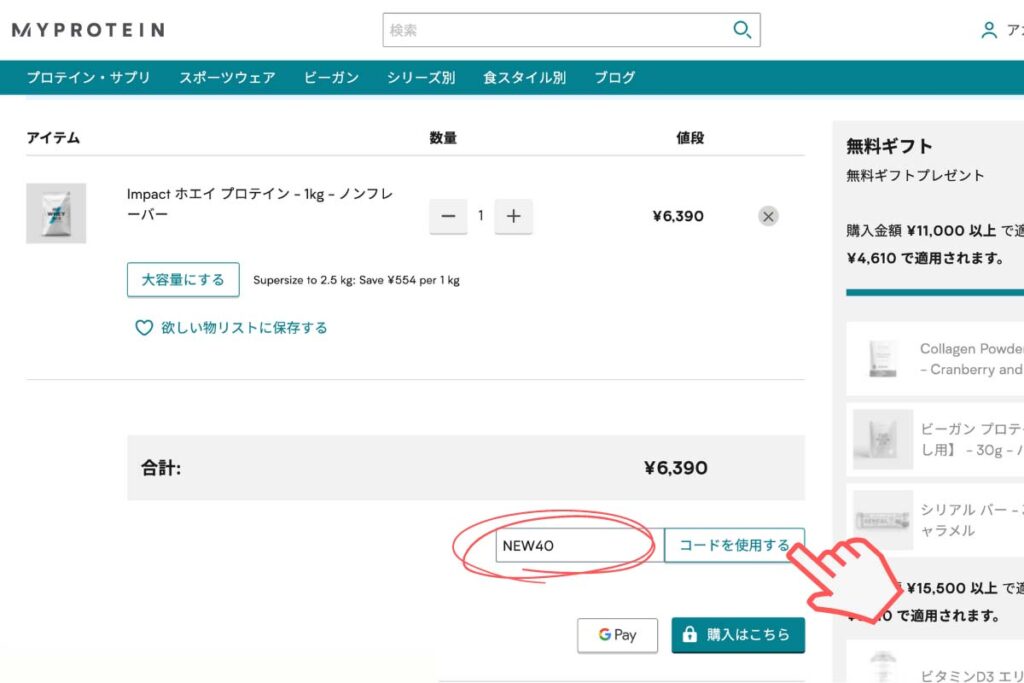Pay with the G Pay button

[x=617, y=635]
